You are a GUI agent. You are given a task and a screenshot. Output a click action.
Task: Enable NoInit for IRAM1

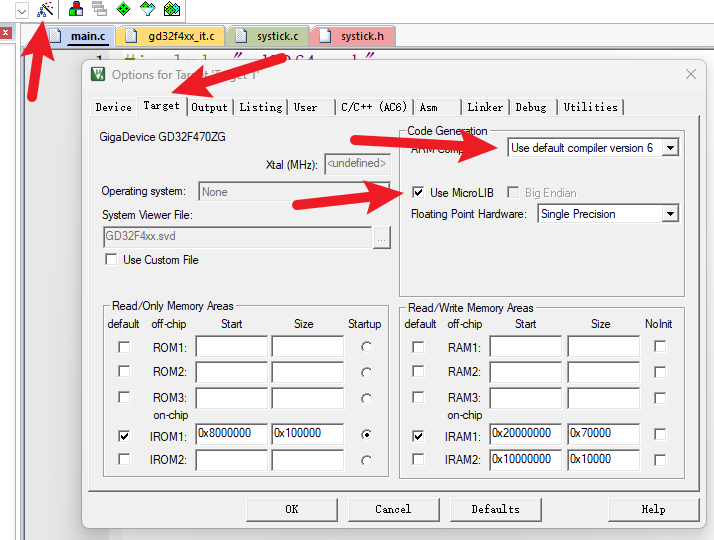point(660,434)
